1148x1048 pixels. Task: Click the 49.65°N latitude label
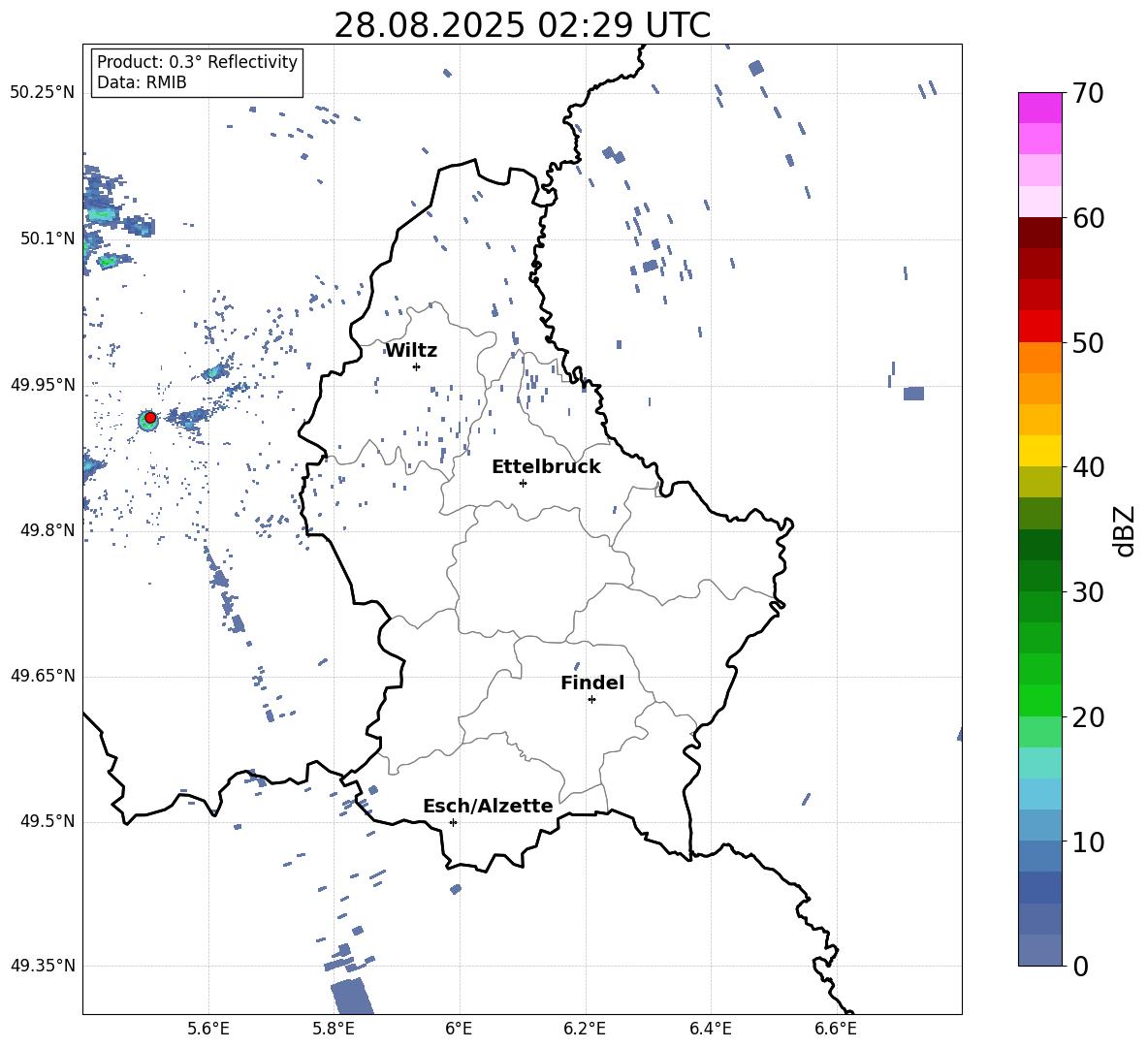[43, 676]
